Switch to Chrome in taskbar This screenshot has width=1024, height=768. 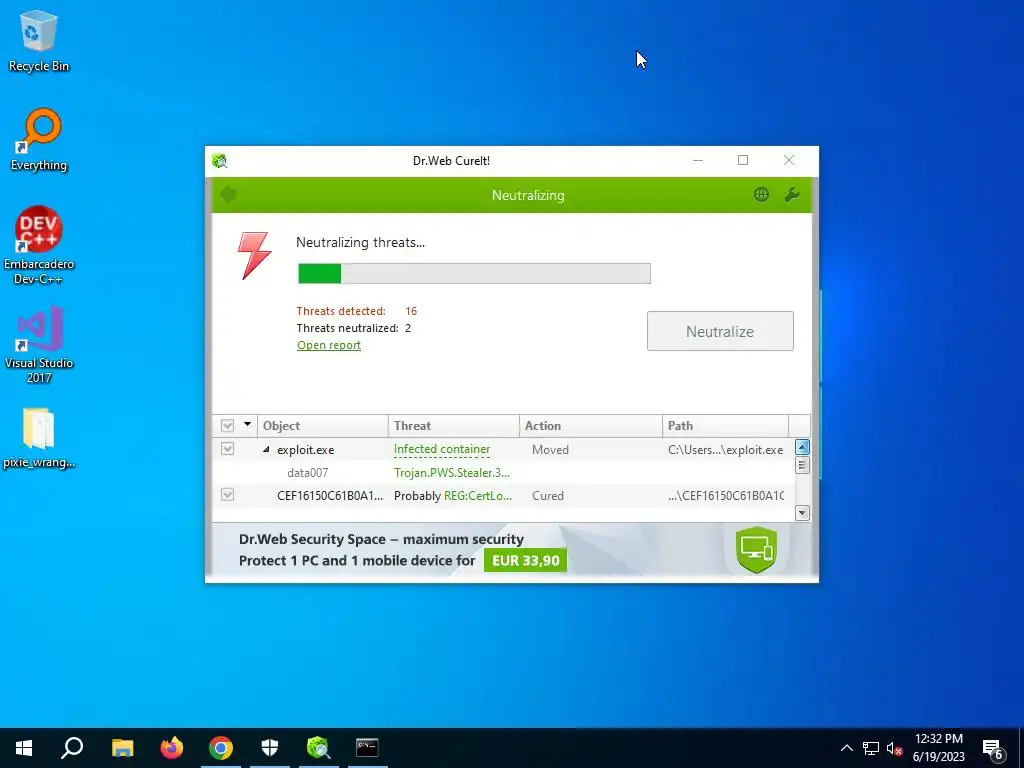[221, 748]
